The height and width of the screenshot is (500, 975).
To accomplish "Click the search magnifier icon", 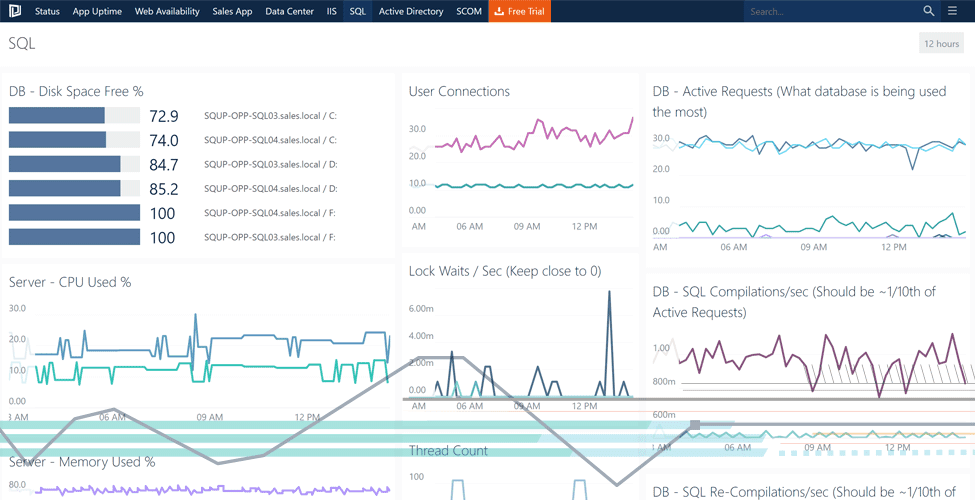I will [928, 11].
